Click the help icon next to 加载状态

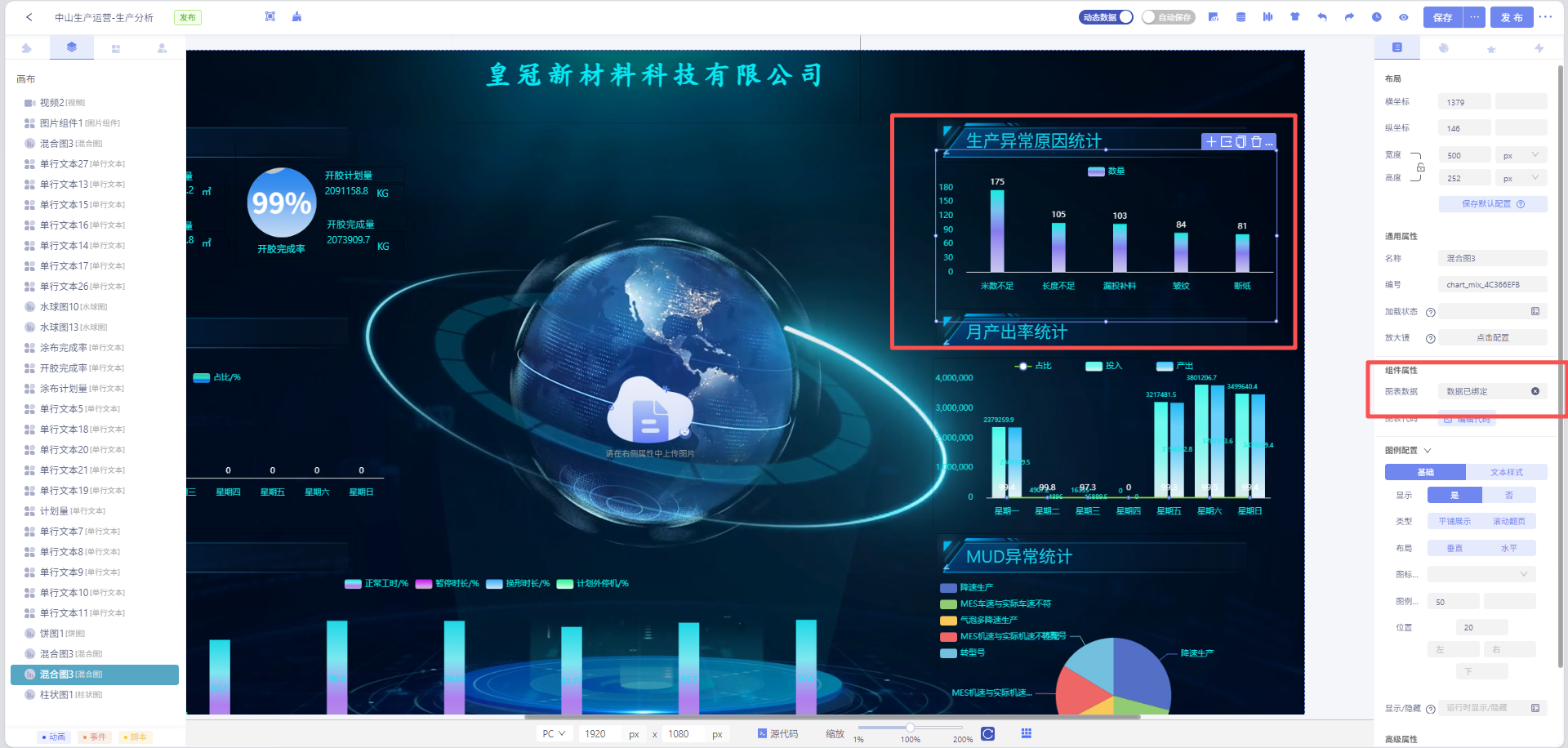click(x=1431, y=312)
